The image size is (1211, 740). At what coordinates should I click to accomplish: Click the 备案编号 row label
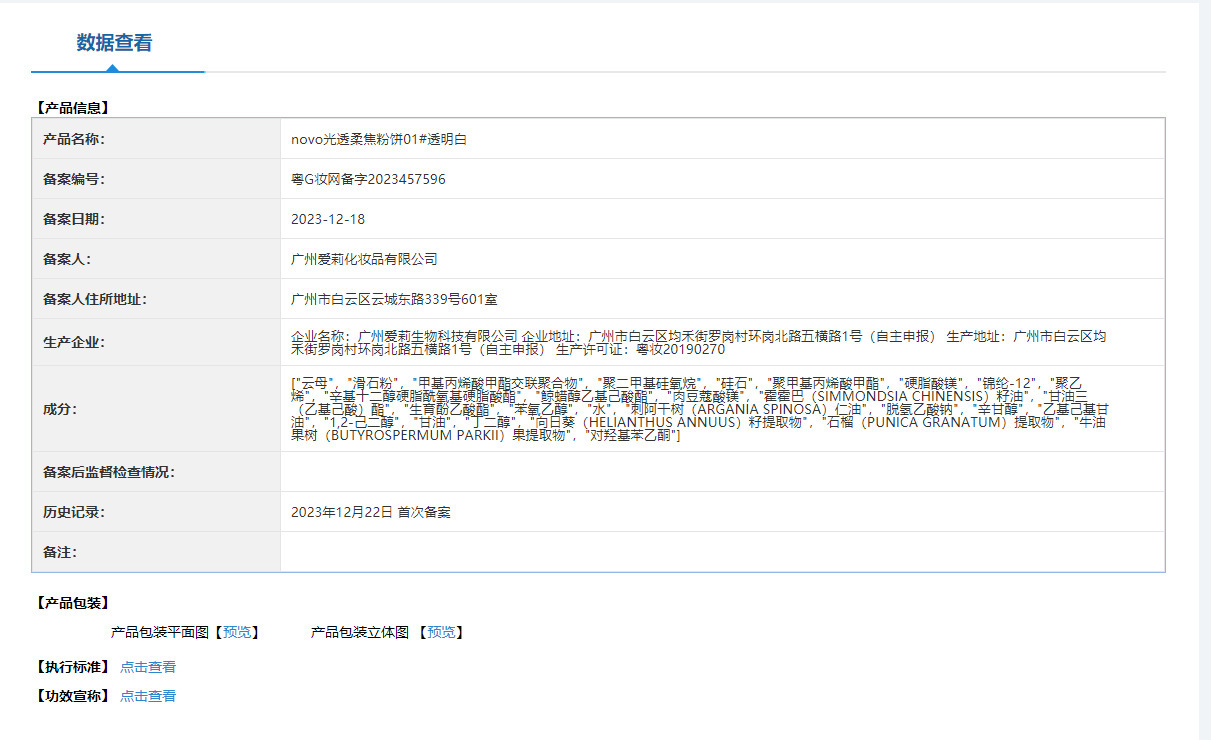coord(74,179)
